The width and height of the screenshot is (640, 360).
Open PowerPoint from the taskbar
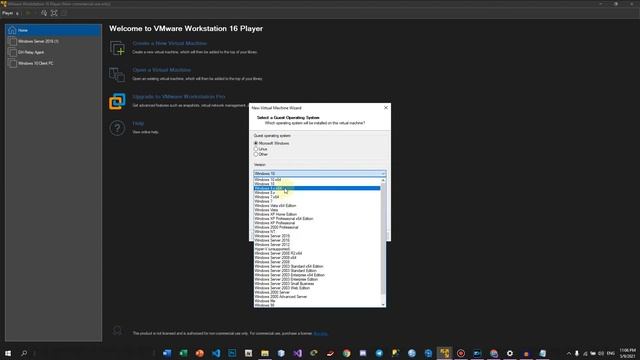click(200, 353)
